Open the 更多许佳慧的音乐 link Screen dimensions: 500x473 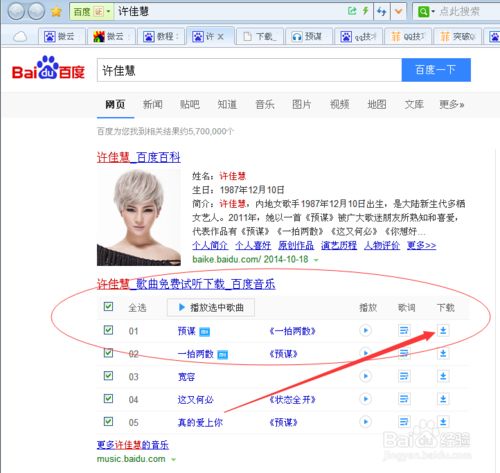[133, 445]
